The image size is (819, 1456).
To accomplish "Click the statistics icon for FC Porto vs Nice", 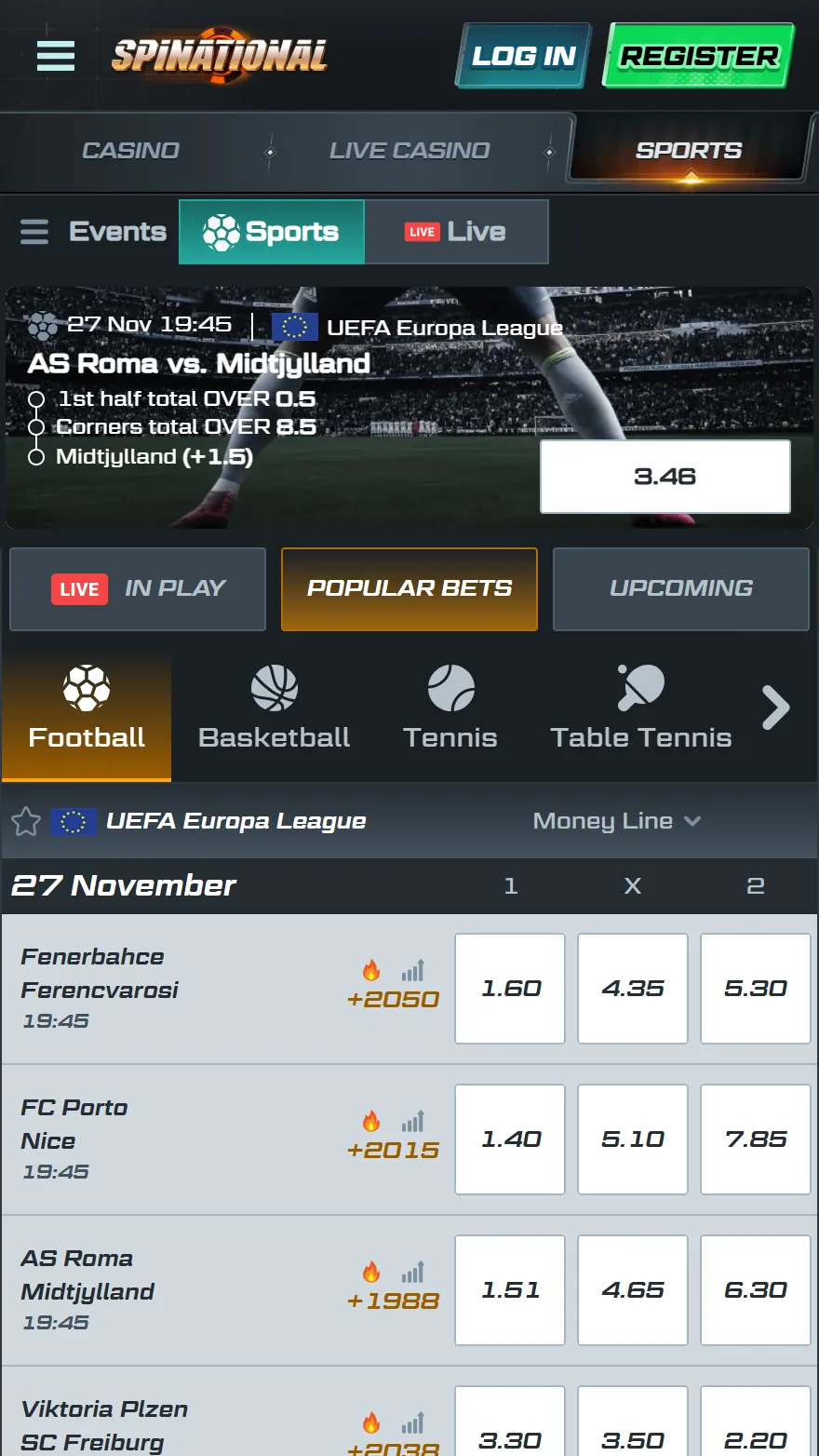I will click(x=412, y=1122).
